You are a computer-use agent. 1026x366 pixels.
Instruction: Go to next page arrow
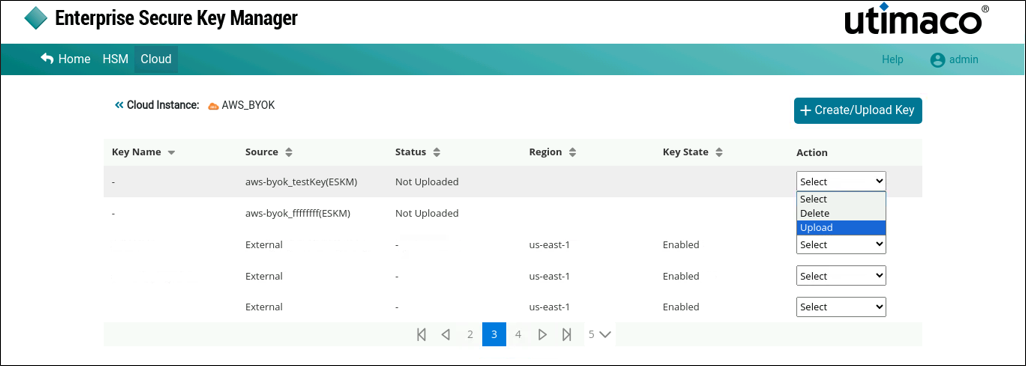[542, 335]
